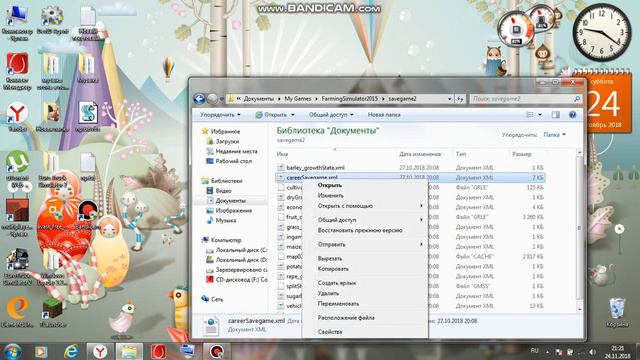Screen dimensions: 640x360
Task: Go back using the Explorer back arrow
Action: pos(199,99)
